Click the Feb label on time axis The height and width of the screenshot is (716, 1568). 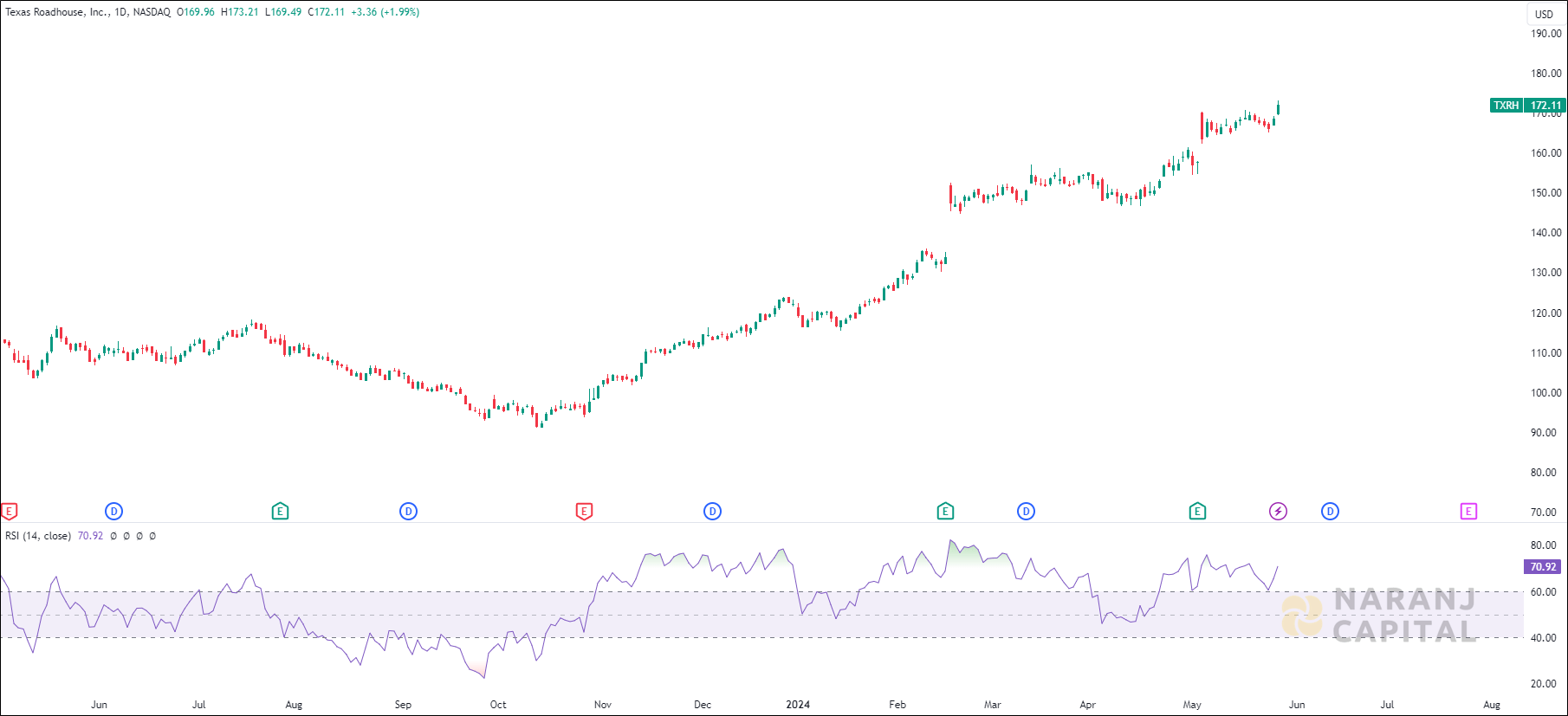click(x=897, y=705)
